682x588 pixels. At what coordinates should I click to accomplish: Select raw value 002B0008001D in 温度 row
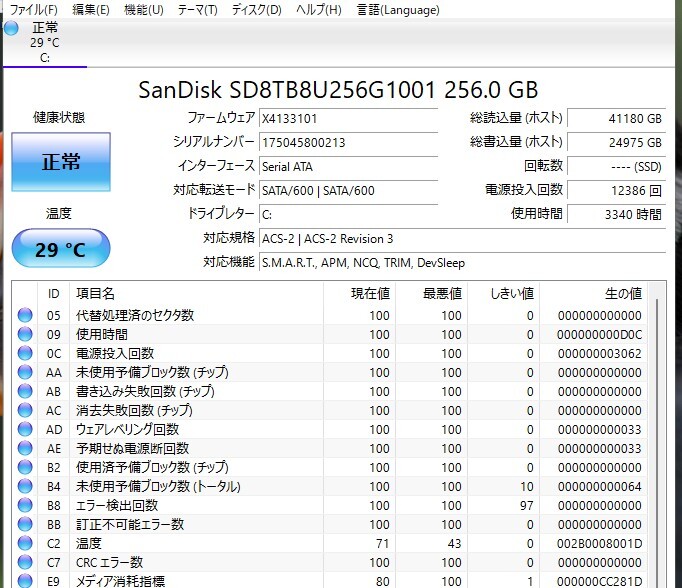[599, 544]
